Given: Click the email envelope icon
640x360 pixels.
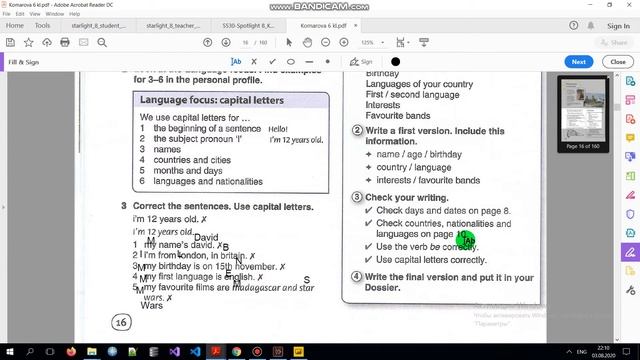Looking at the screenshot, I should [x=84, y=42].
